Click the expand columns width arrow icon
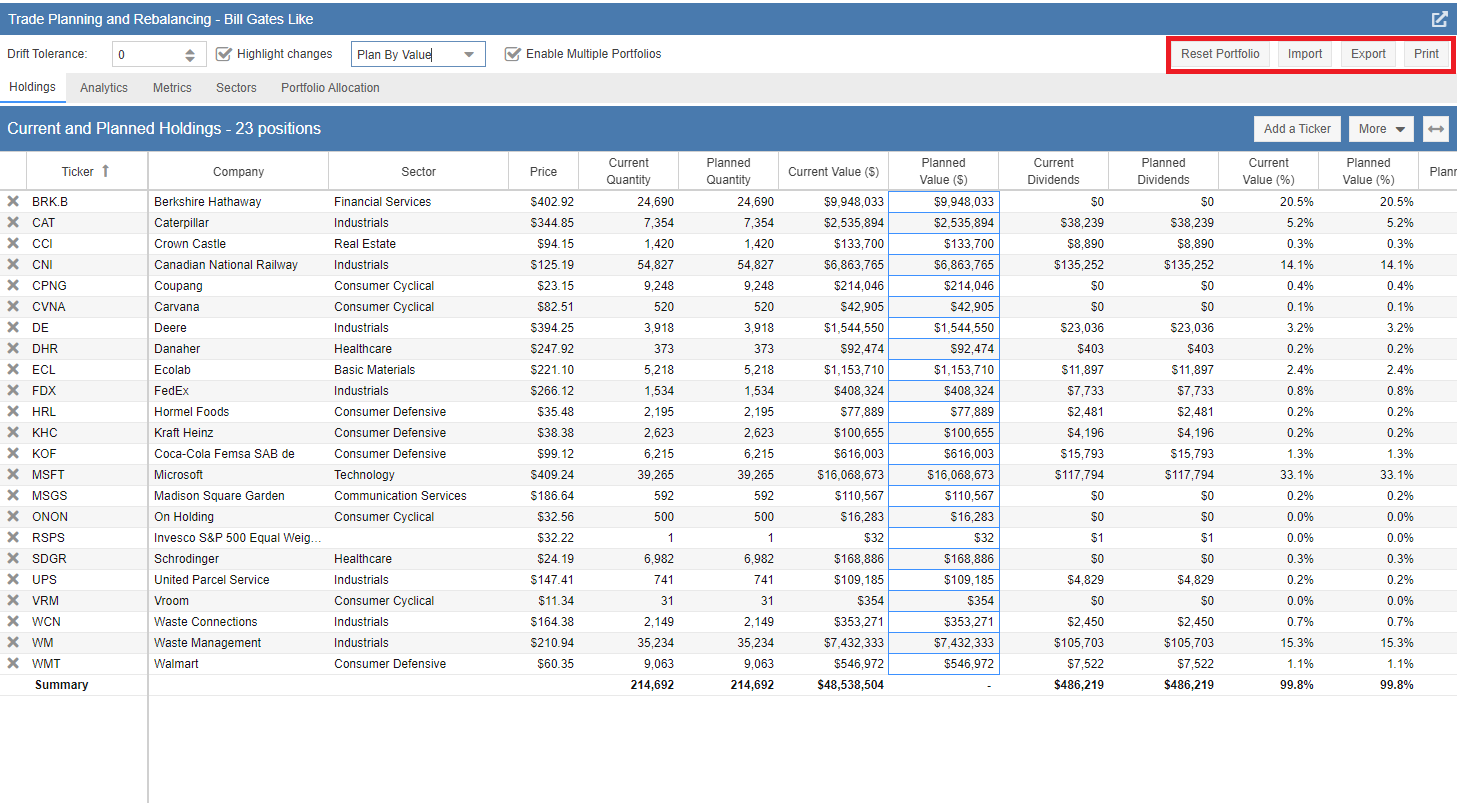Viewport: 1457px width, 803px height. coord(1436,129)
